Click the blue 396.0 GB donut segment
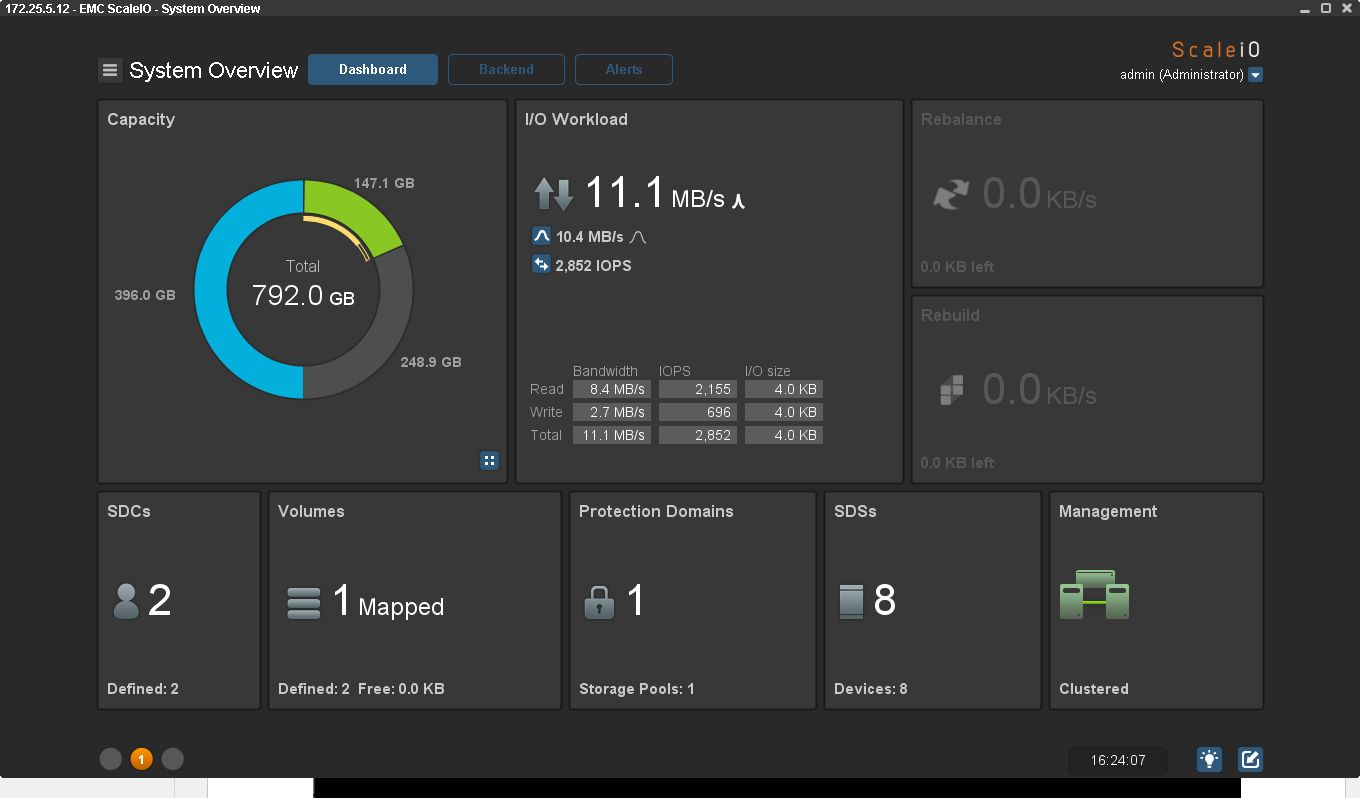This screenshot has width=1360, height=798. 212,290
